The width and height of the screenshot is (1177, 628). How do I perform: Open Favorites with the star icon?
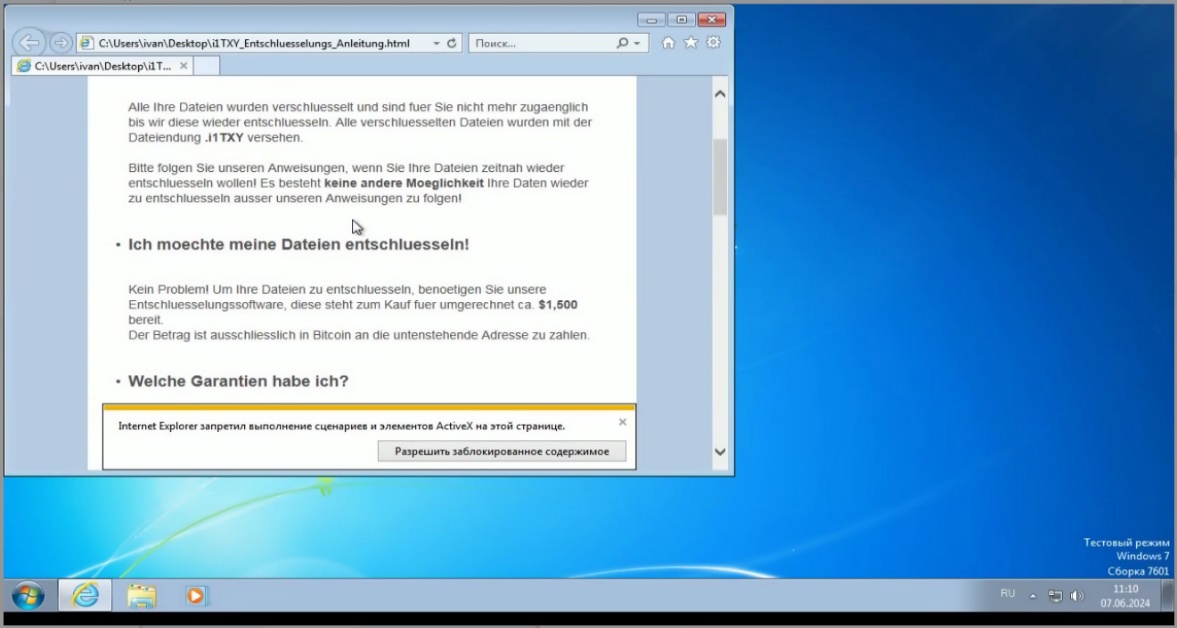click(x=690, y=43)
